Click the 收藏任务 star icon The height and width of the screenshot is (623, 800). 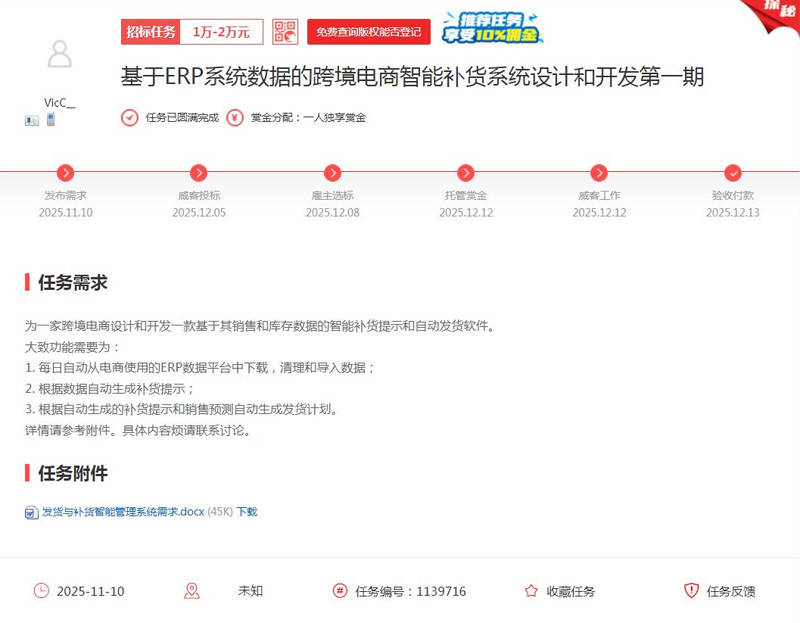click(x=531, y=591)
